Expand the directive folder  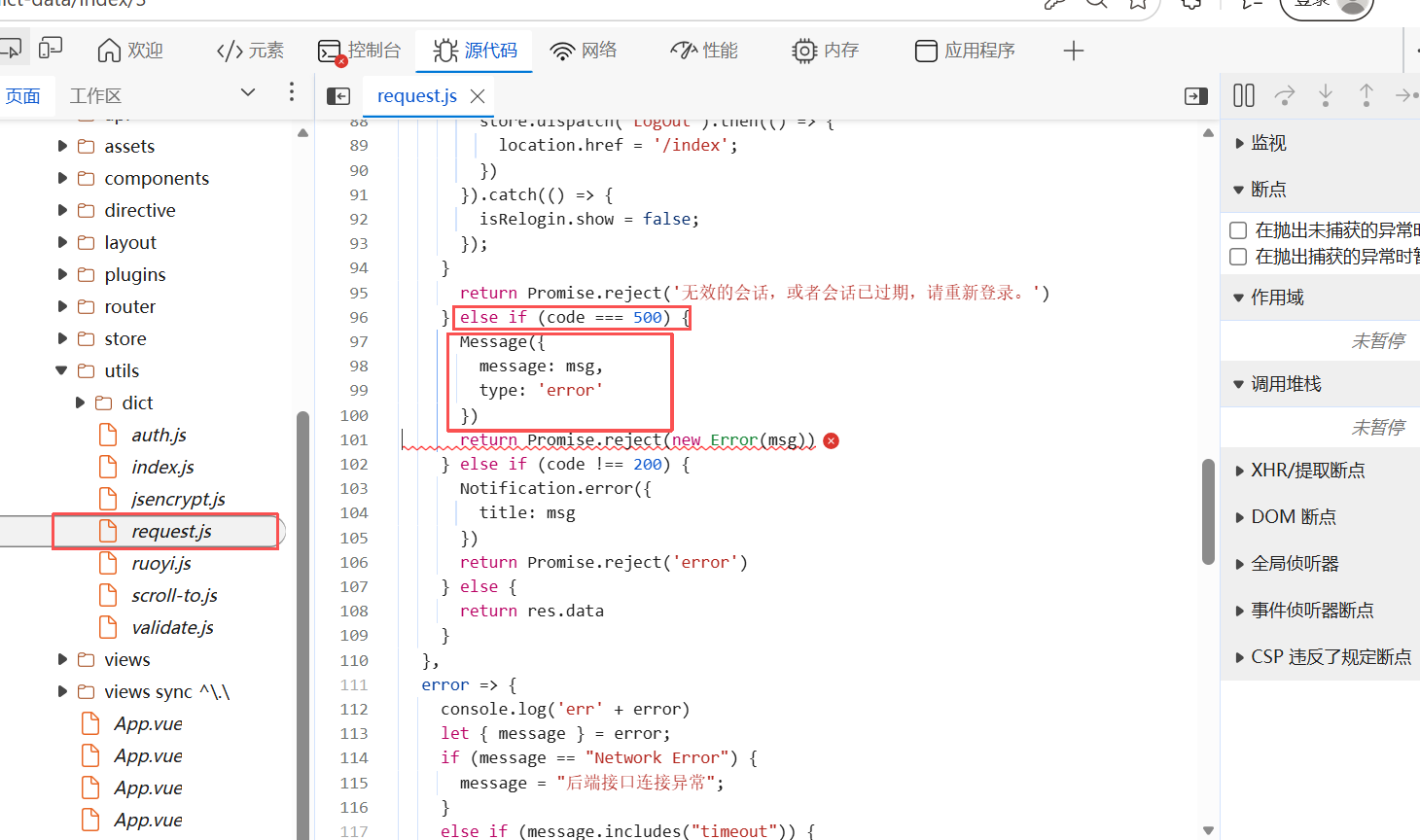[62, 211]
